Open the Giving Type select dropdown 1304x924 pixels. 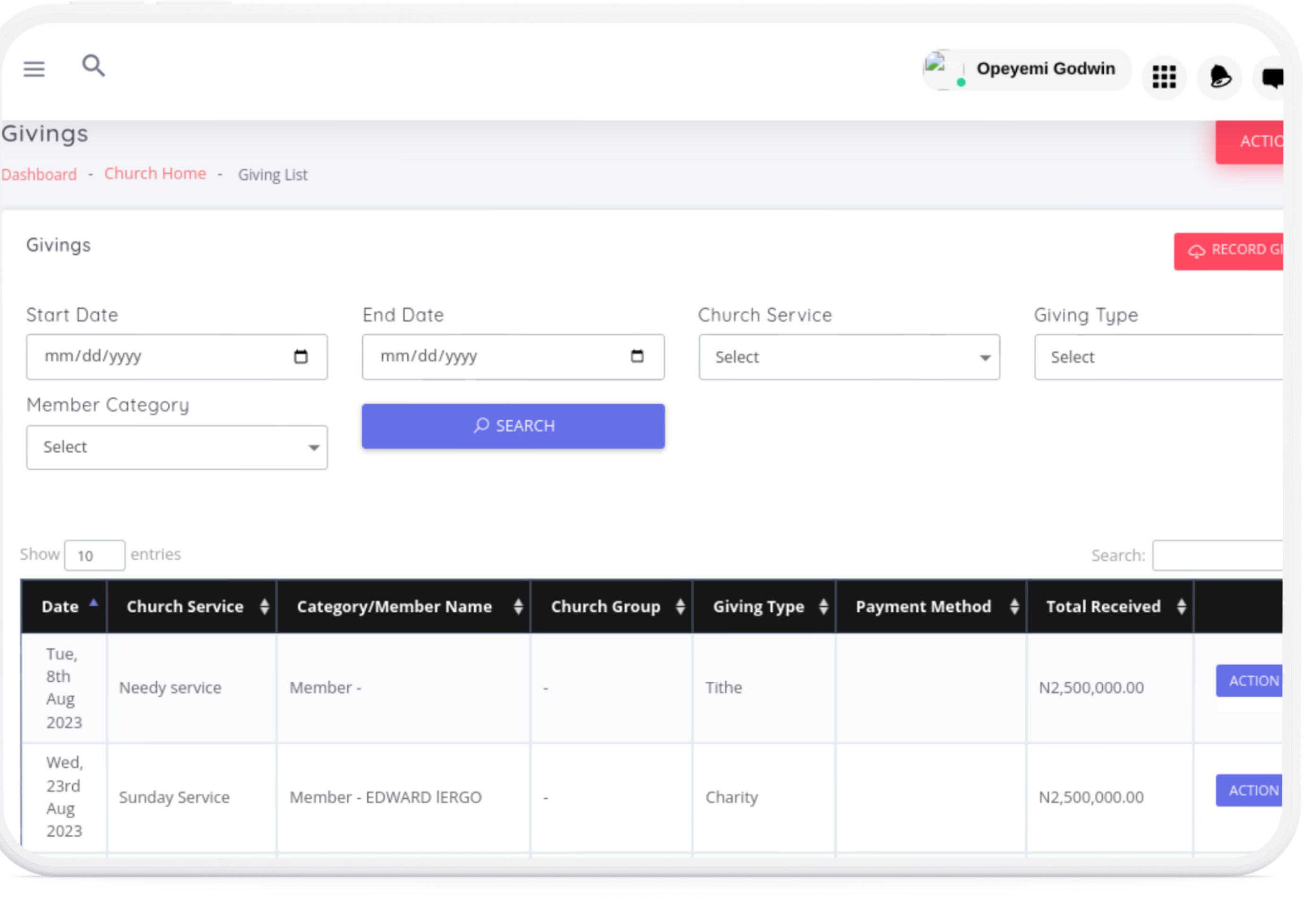[1158, 357]
